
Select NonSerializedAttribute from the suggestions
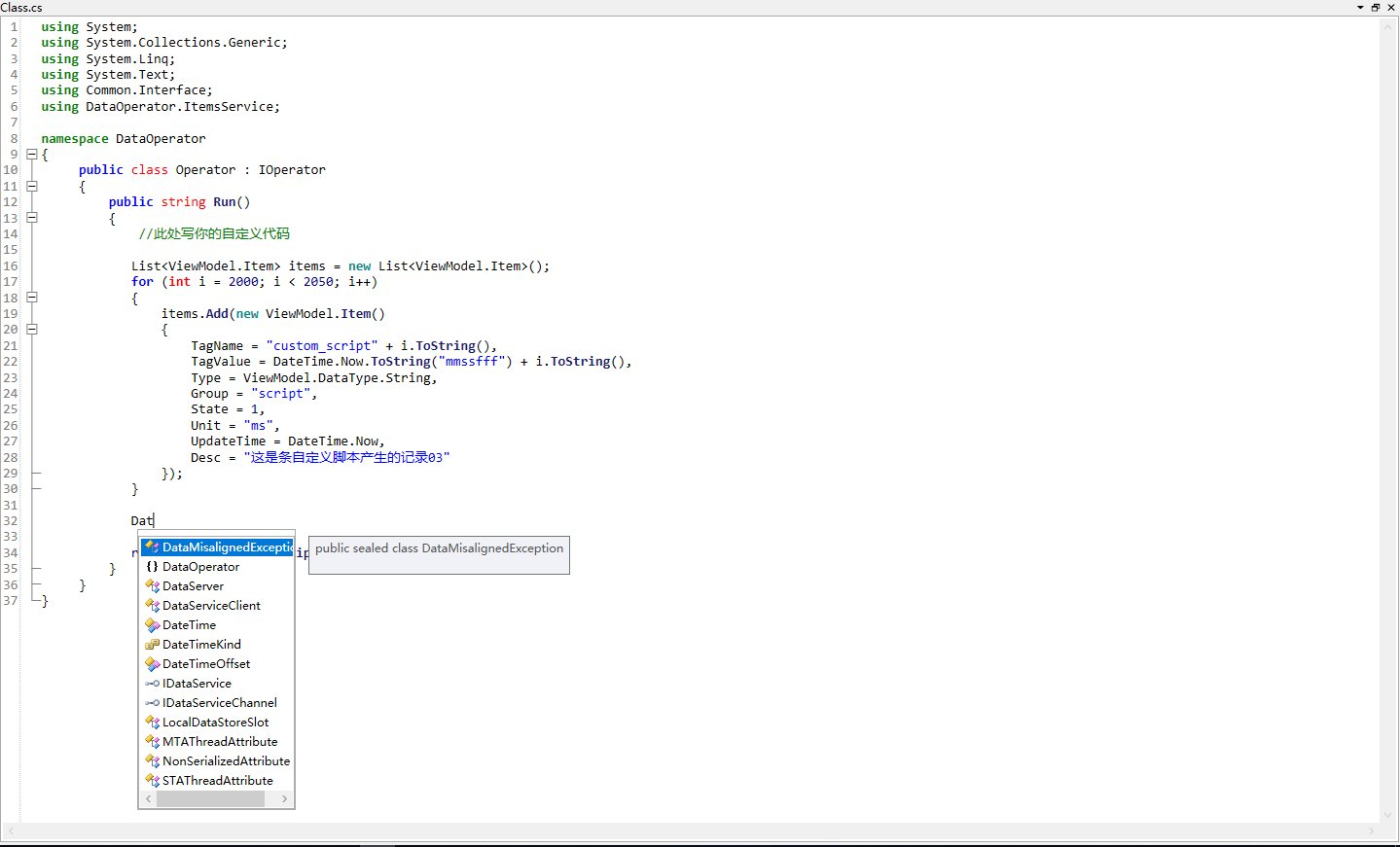click(x=217, y=761)
